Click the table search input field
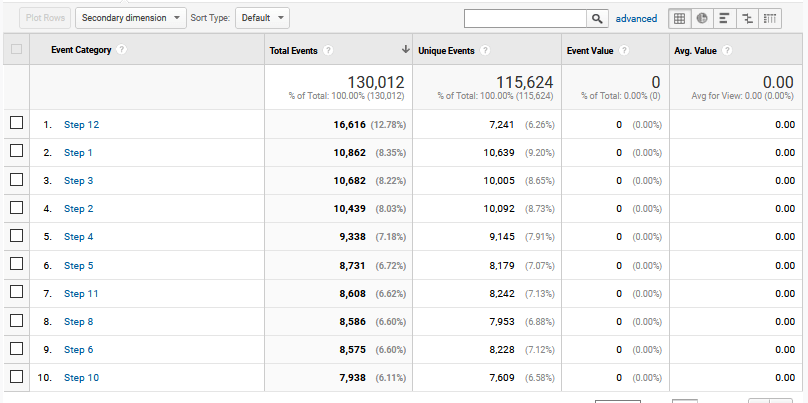808x403 pixels. [525, 18]
